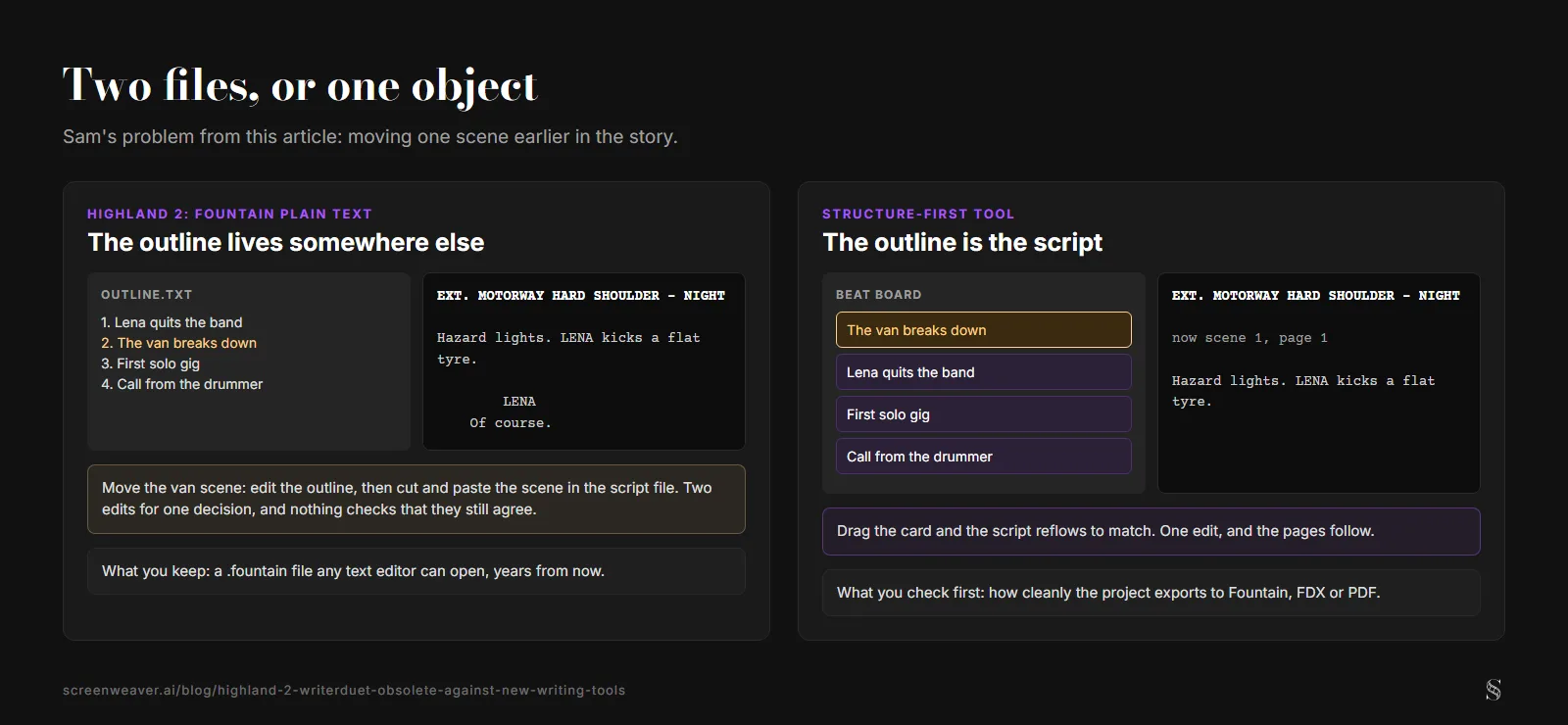The width and height of the screenshot is (1568, 725).
Task: Click the 'Drag the card' note box
Action: pos(1151,531)
